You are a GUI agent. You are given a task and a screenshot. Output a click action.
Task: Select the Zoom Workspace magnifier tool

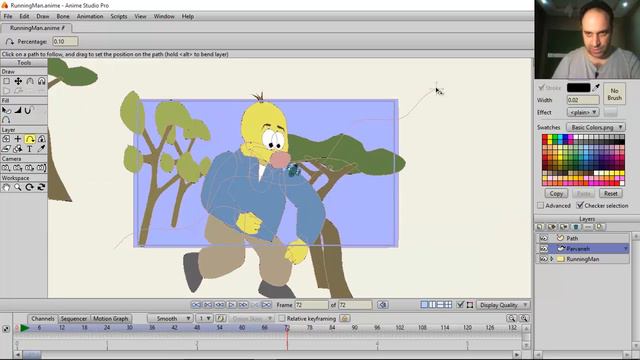[x=18, y=187]
